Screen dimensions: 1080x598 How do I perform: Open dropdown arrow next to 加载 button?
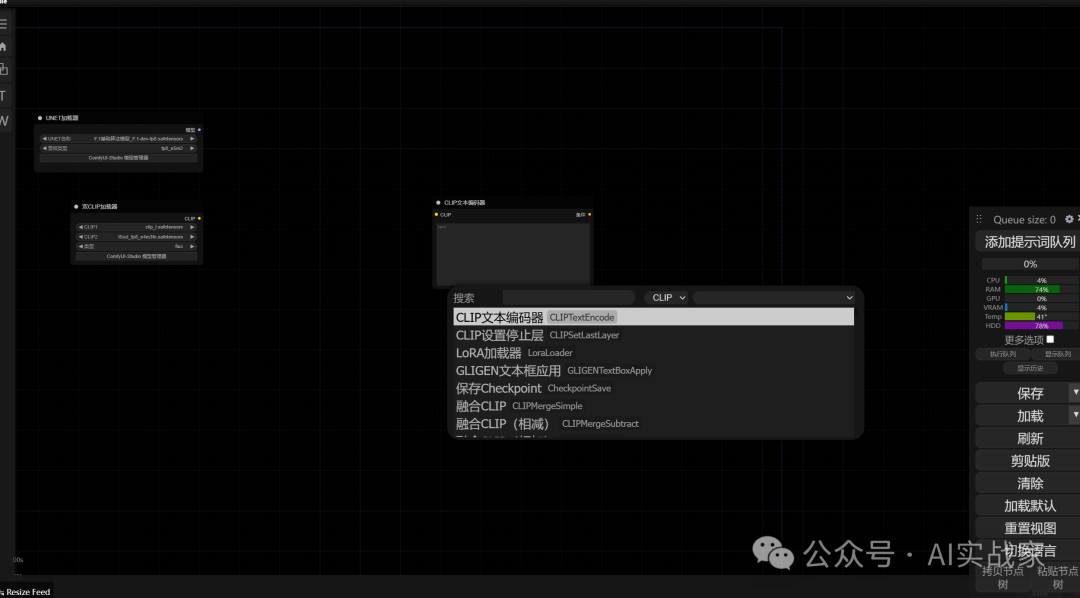click(1074, 415)
